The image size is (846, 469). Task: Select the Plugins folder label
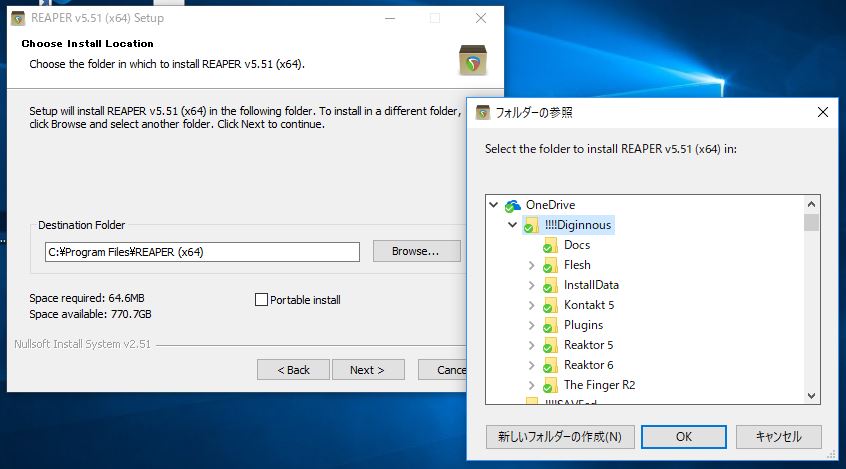pyautogui.click(x=583, y=324)
